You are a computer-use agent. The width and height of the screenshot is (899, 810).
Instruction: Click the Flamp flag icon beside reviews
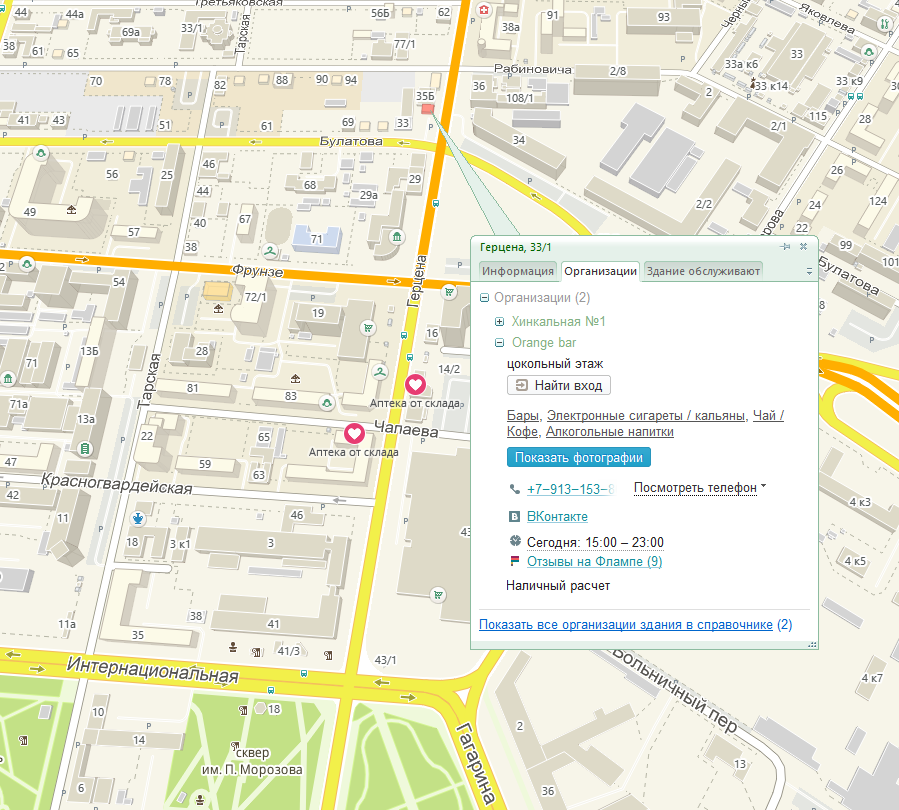pos(515,562)
